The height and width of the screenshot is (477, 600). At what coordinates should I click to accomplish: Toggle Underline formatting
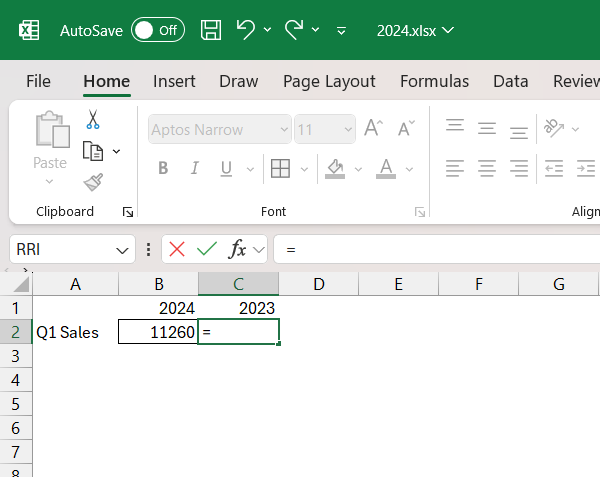coord(226,168)
